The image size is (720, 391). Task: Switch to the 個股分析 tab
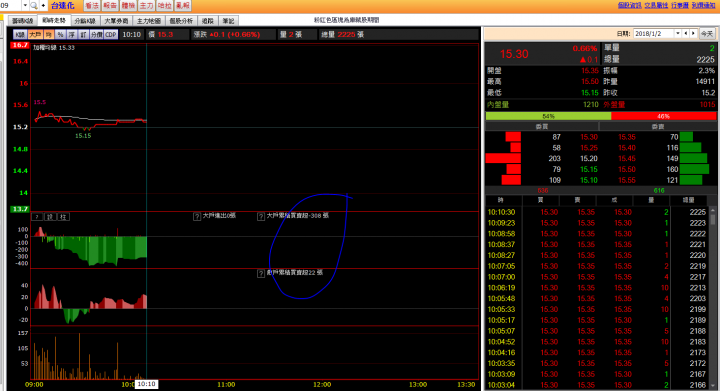[x=181, y=21]
